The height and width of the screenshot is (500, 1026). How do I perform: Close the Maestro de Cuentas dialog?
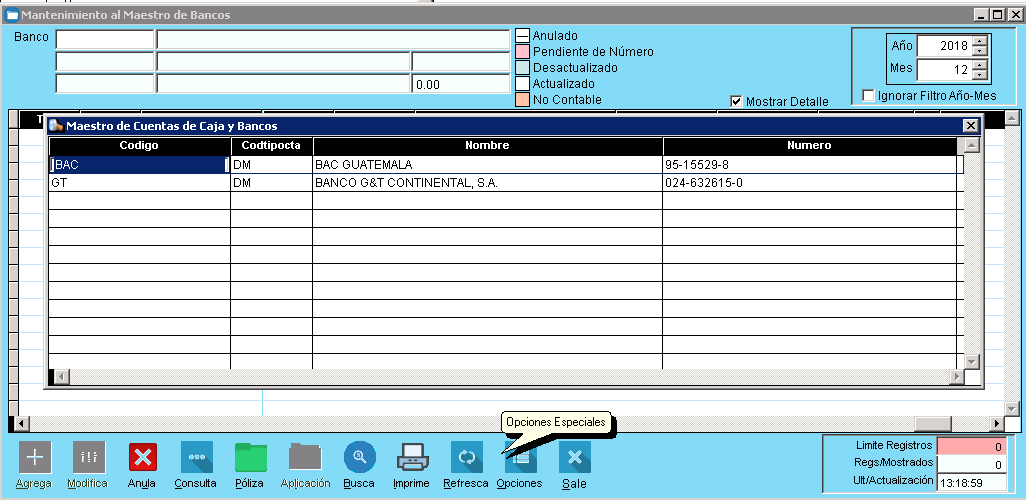[x=969, y=125]
